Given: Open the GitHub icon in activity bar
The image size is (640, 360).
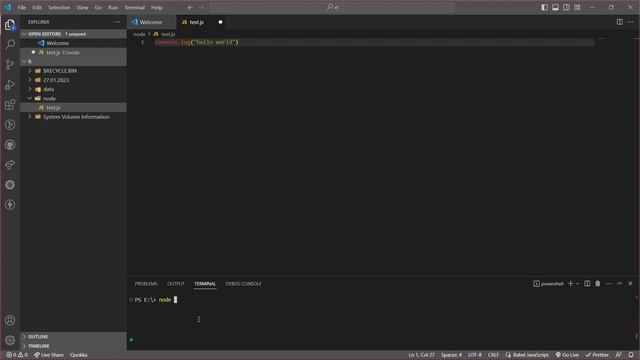Looking at the screenshot, I should tap(10, 145).
